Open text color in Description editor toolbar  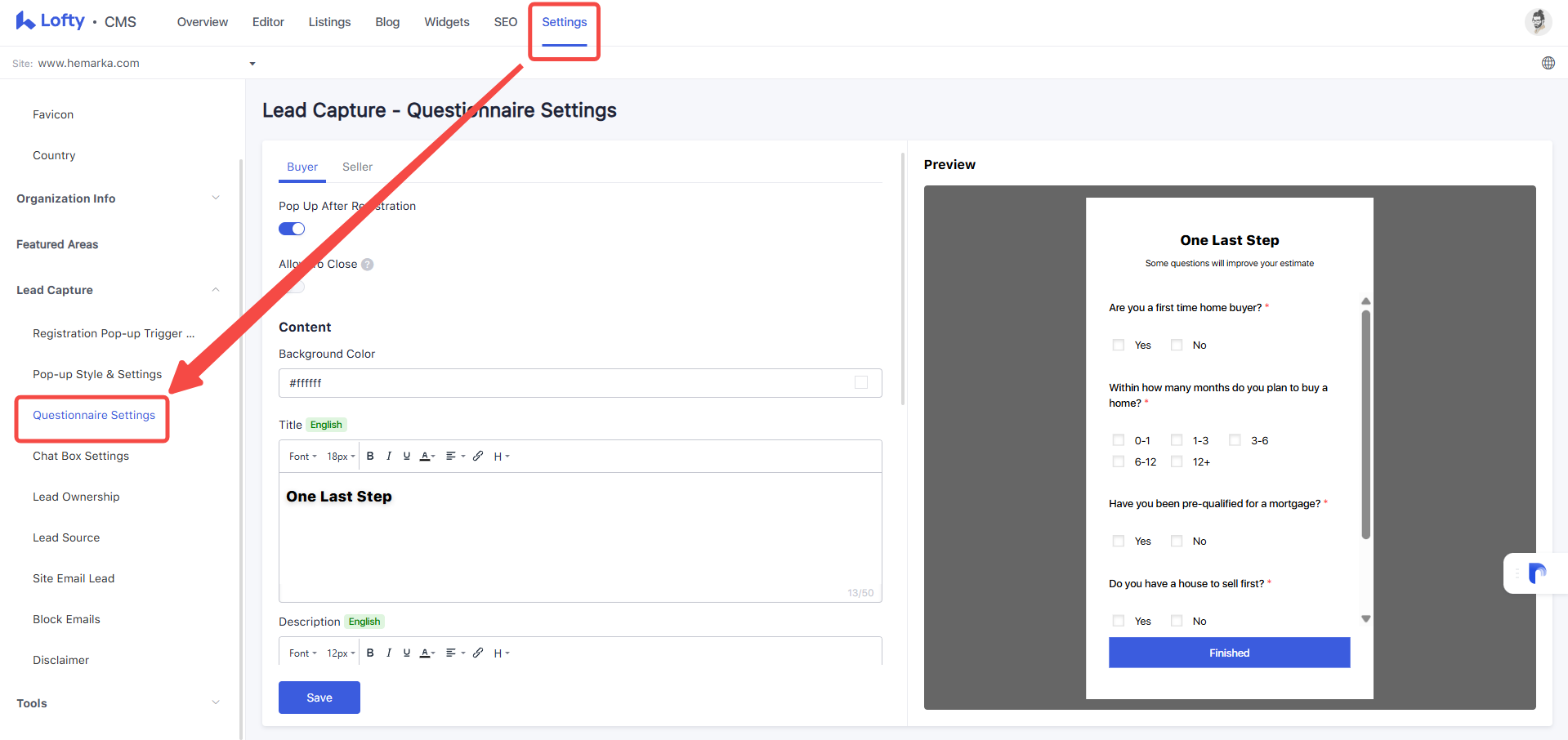tap(427, 653)
